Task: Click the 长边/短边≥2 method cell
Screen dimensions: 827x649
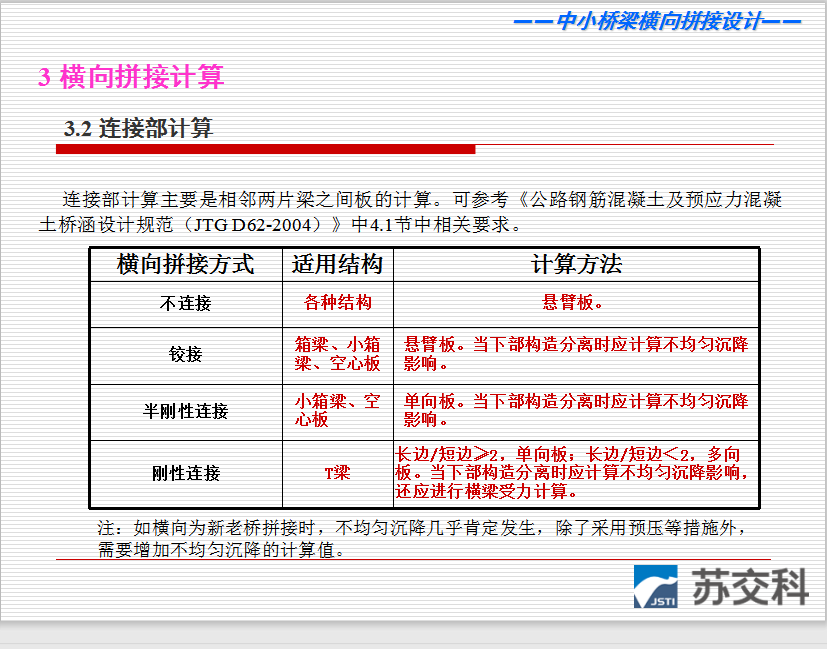Action: point(576,474)
